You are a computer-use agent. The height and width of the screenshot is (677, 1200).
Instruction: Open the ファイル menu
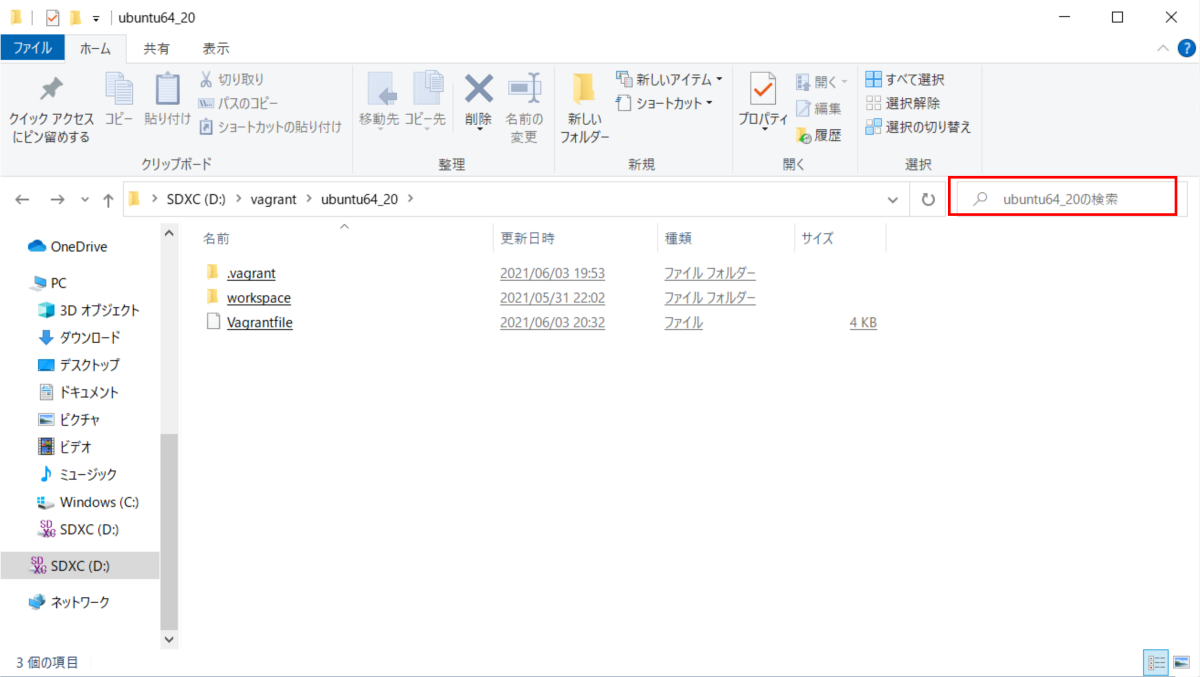33,46
